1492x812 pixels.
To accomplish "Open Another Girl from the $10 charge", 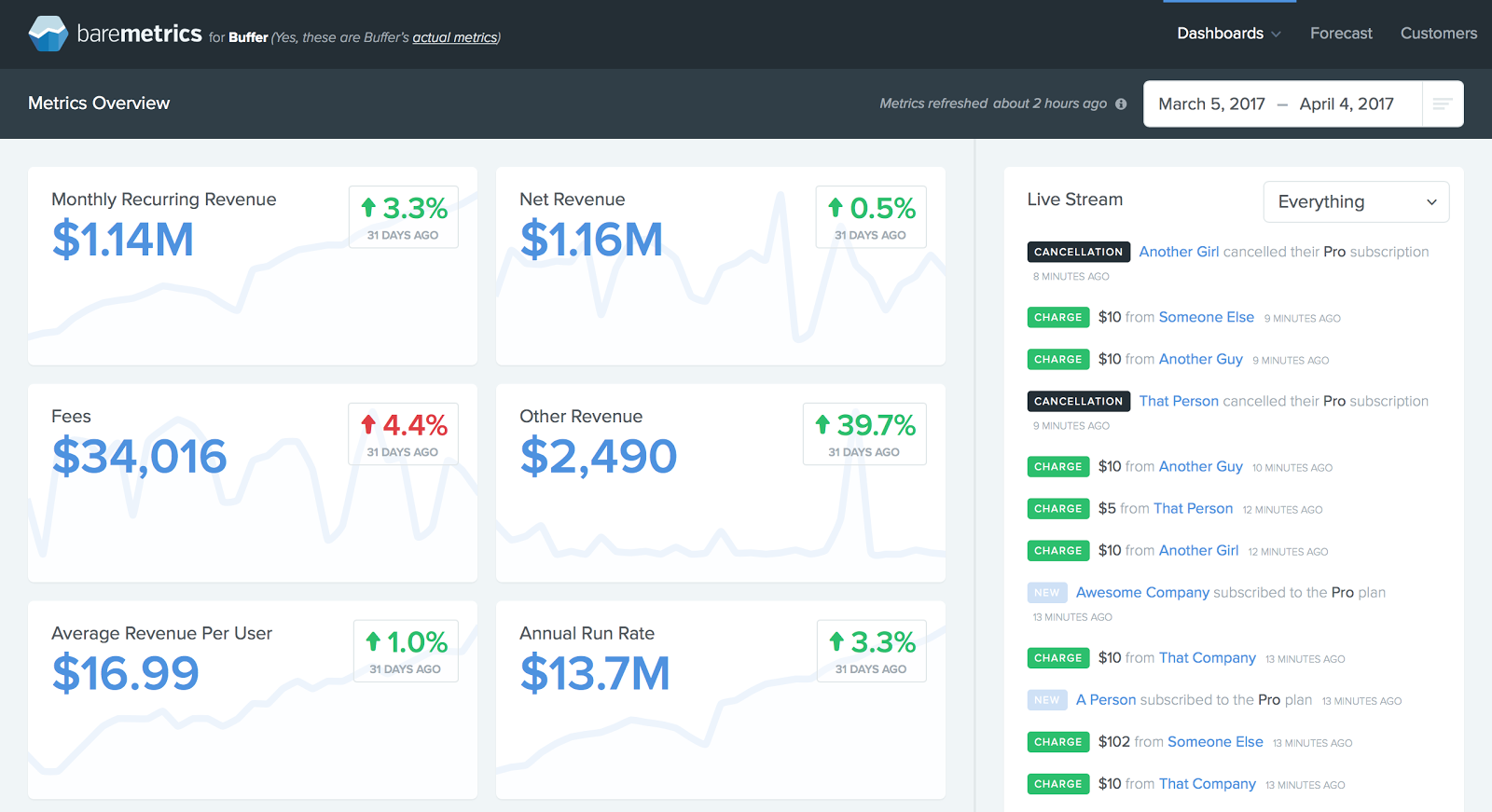I will click(1199, 550).
